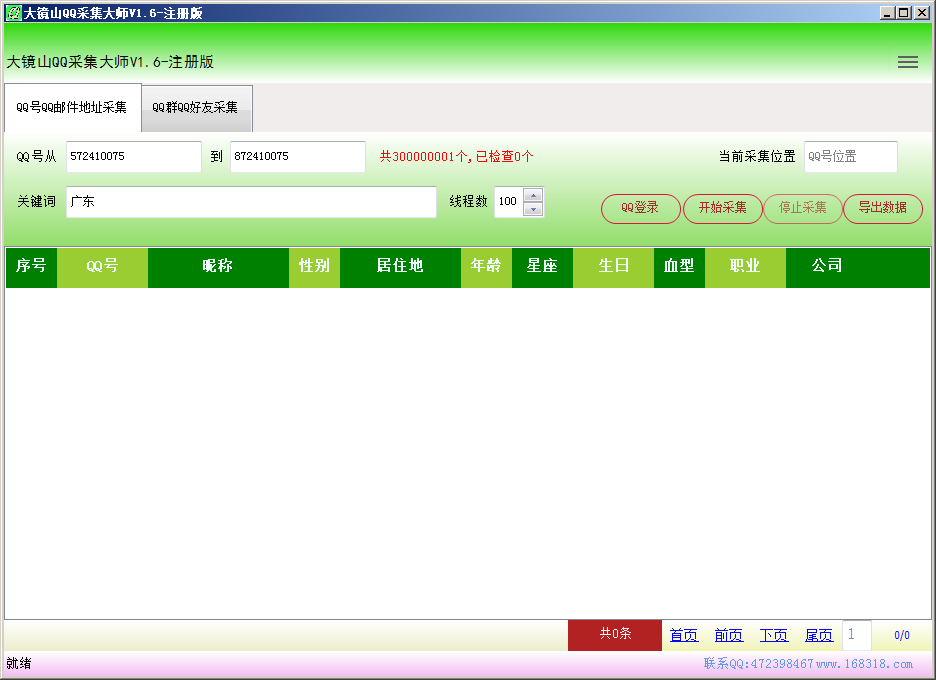This screenshot has height=680, width=936.
Task: Decrease thread count with down arrow
Action: click(533, 209)
